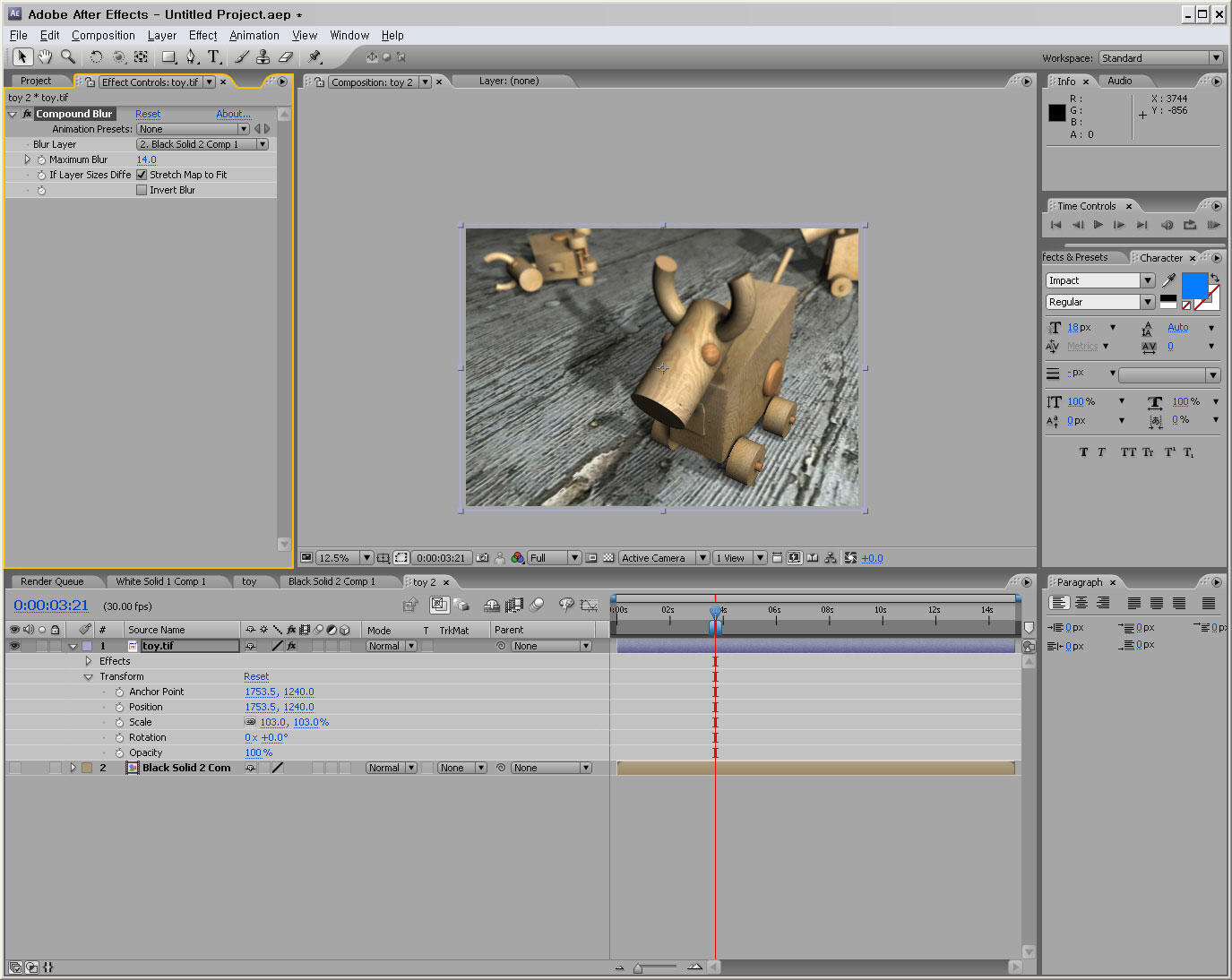Image resolution: width=1232 pixels, height=980 pixels.
Task: Open the magnification 12.5% dropdown
Action: pos(345,558)
